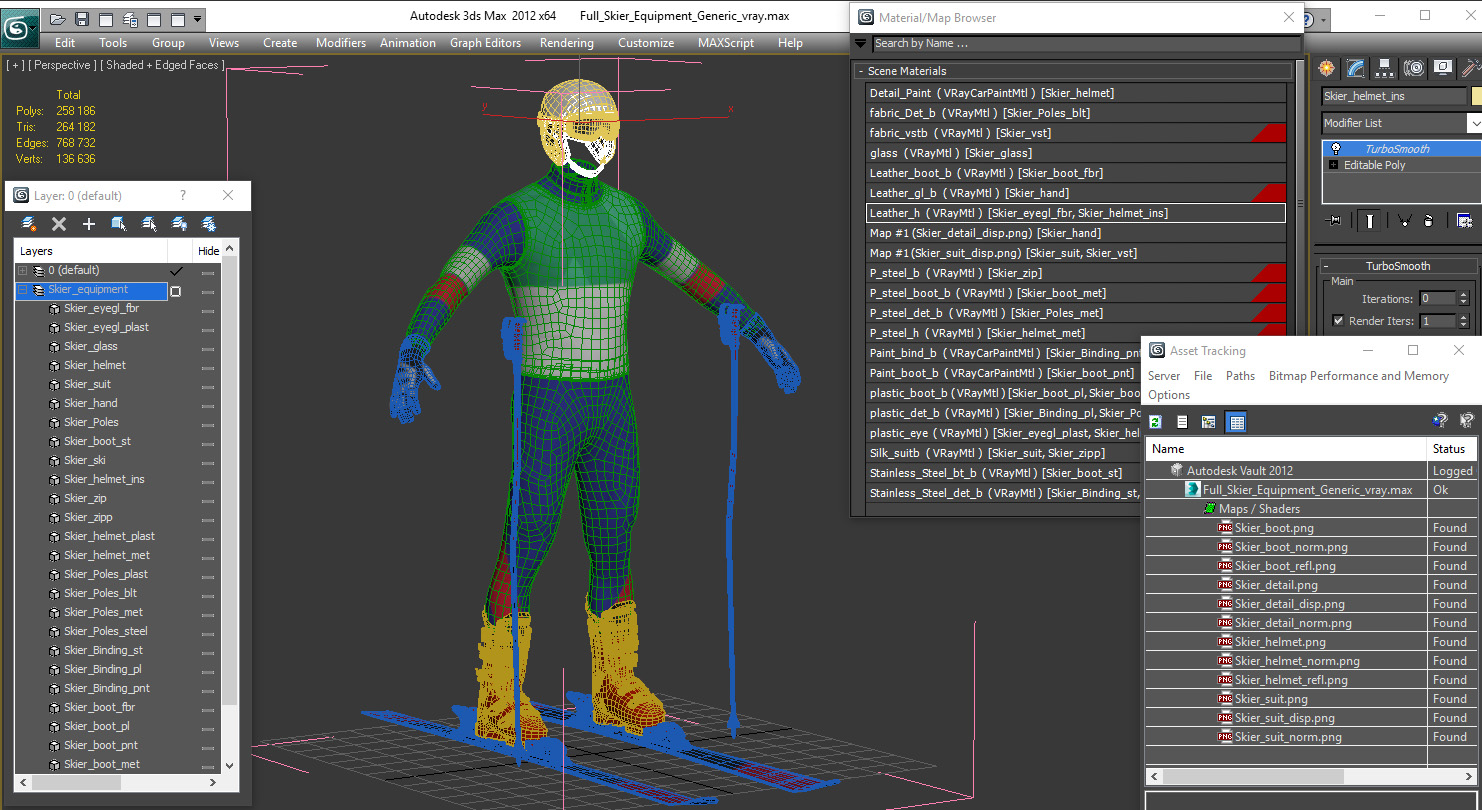This screenshot has width=1482, height=810.
Task: Click Pin Stack icon below modifier stack
Action: [x=1333, y=221]
